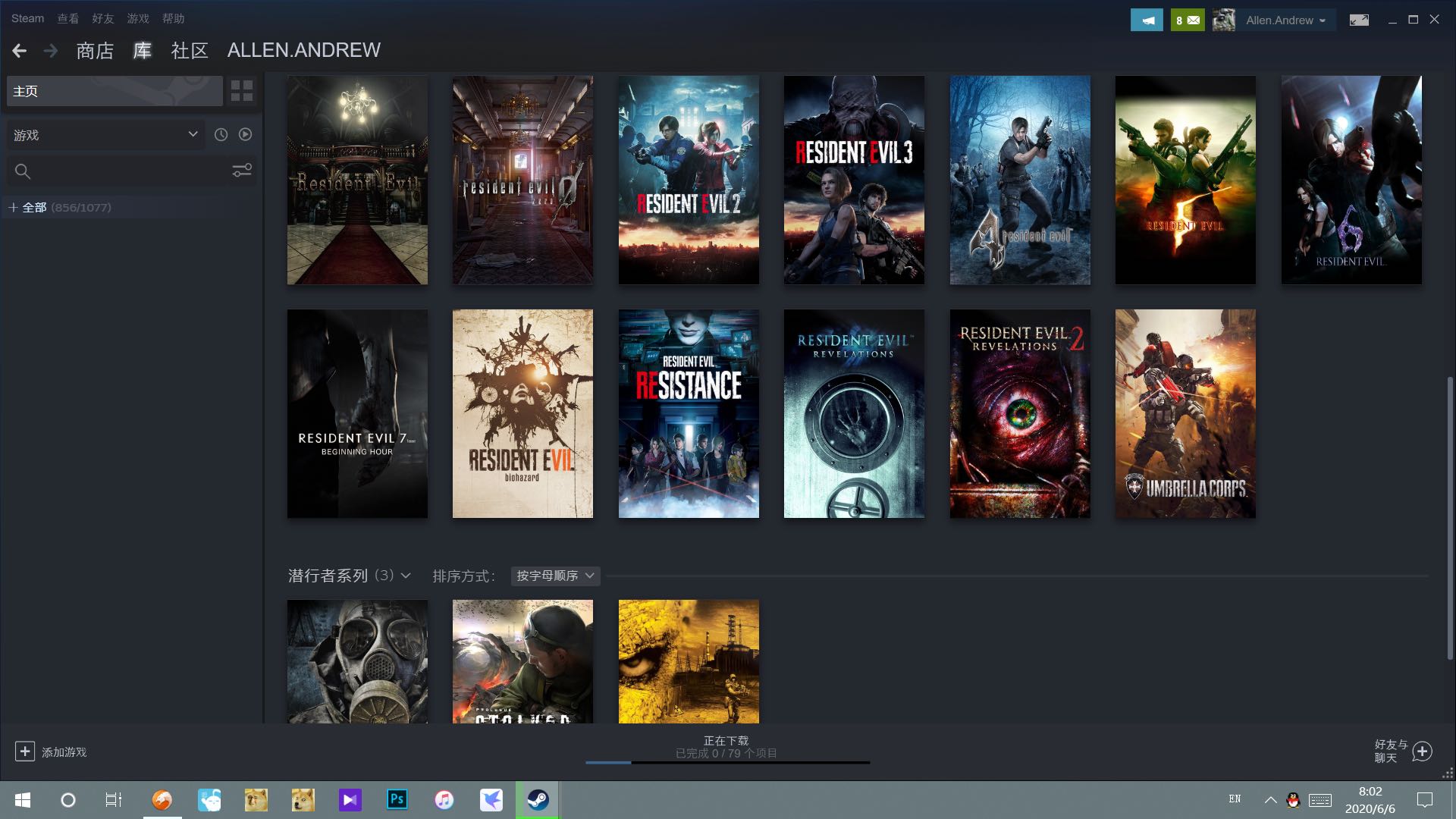Open the ALLEN.ANDREW profile tab
The height and width of the screenshot is (819, 1456).
point(304,50)
